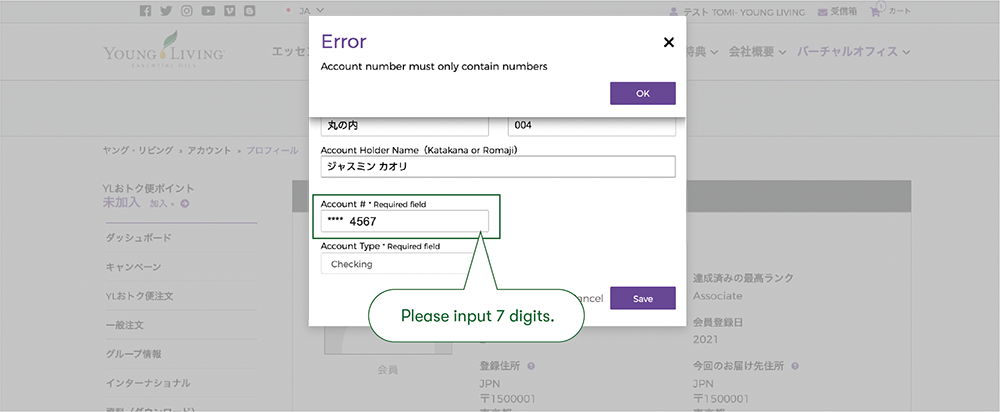Open the Vimeo icon link
The image size is (1000, 412).
click(x=228, y=11)
